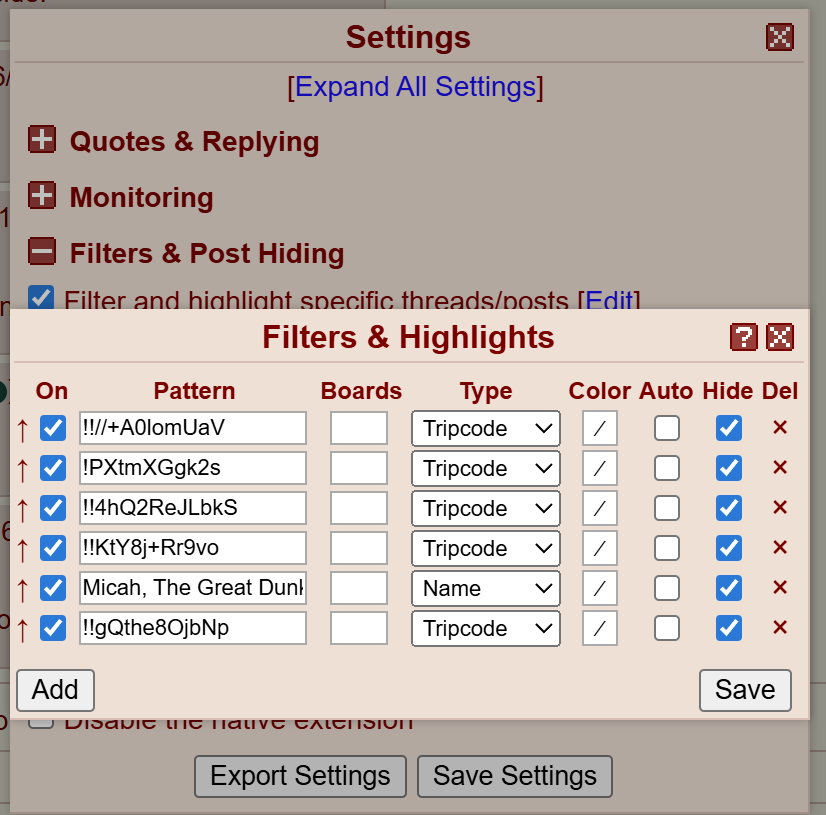
Task: Enable Auto for !!//+A0lomUaV filter
Action: point(667,428)
